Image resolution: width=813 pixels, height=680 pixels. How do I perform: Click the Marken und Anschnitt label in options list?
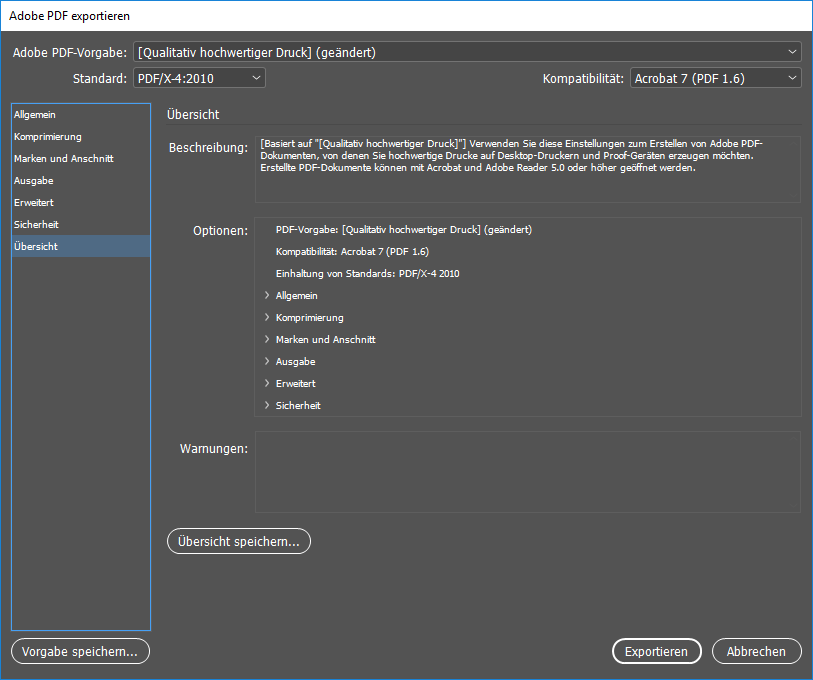326,340
